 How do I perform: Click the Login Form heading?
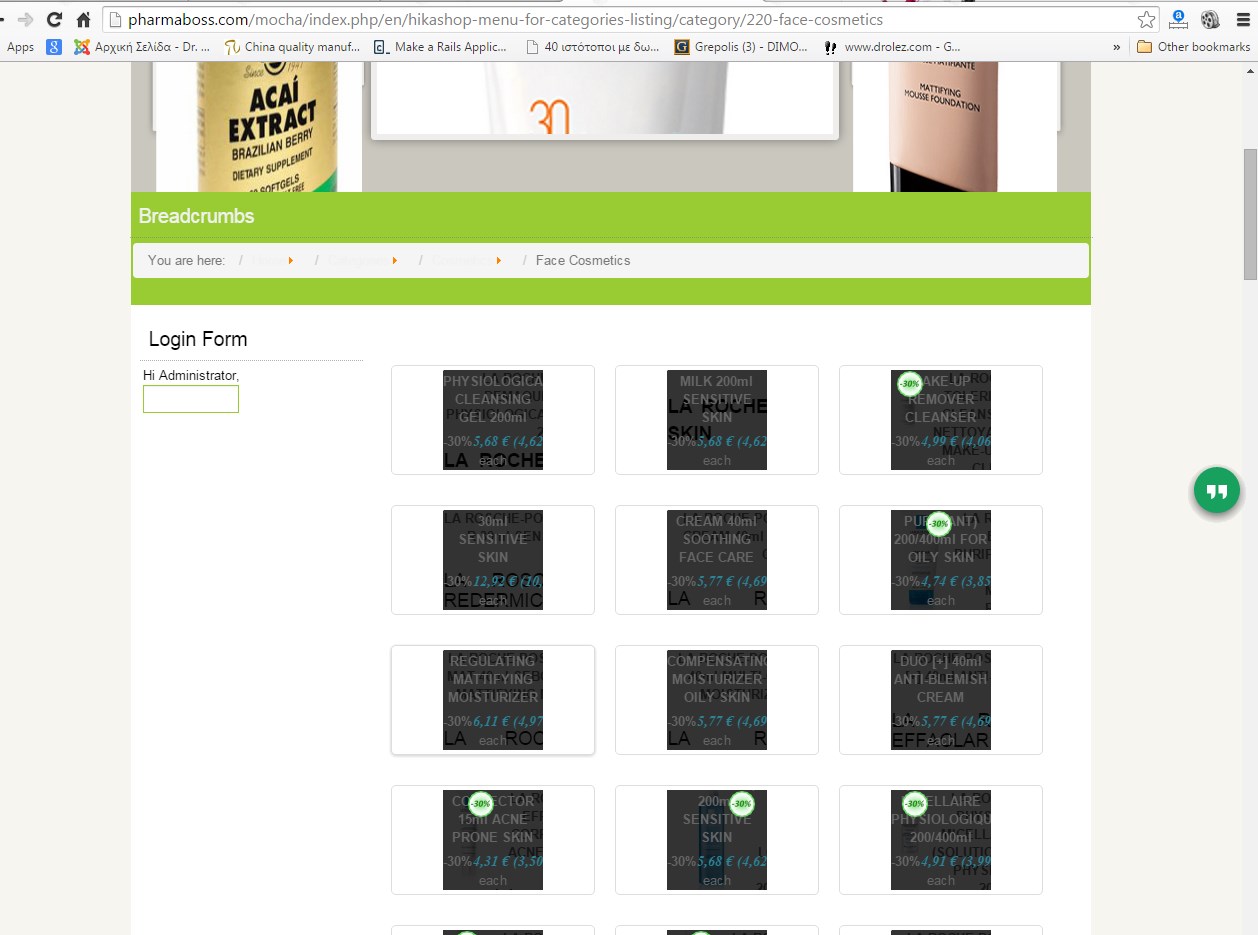(x=198, y=339)
